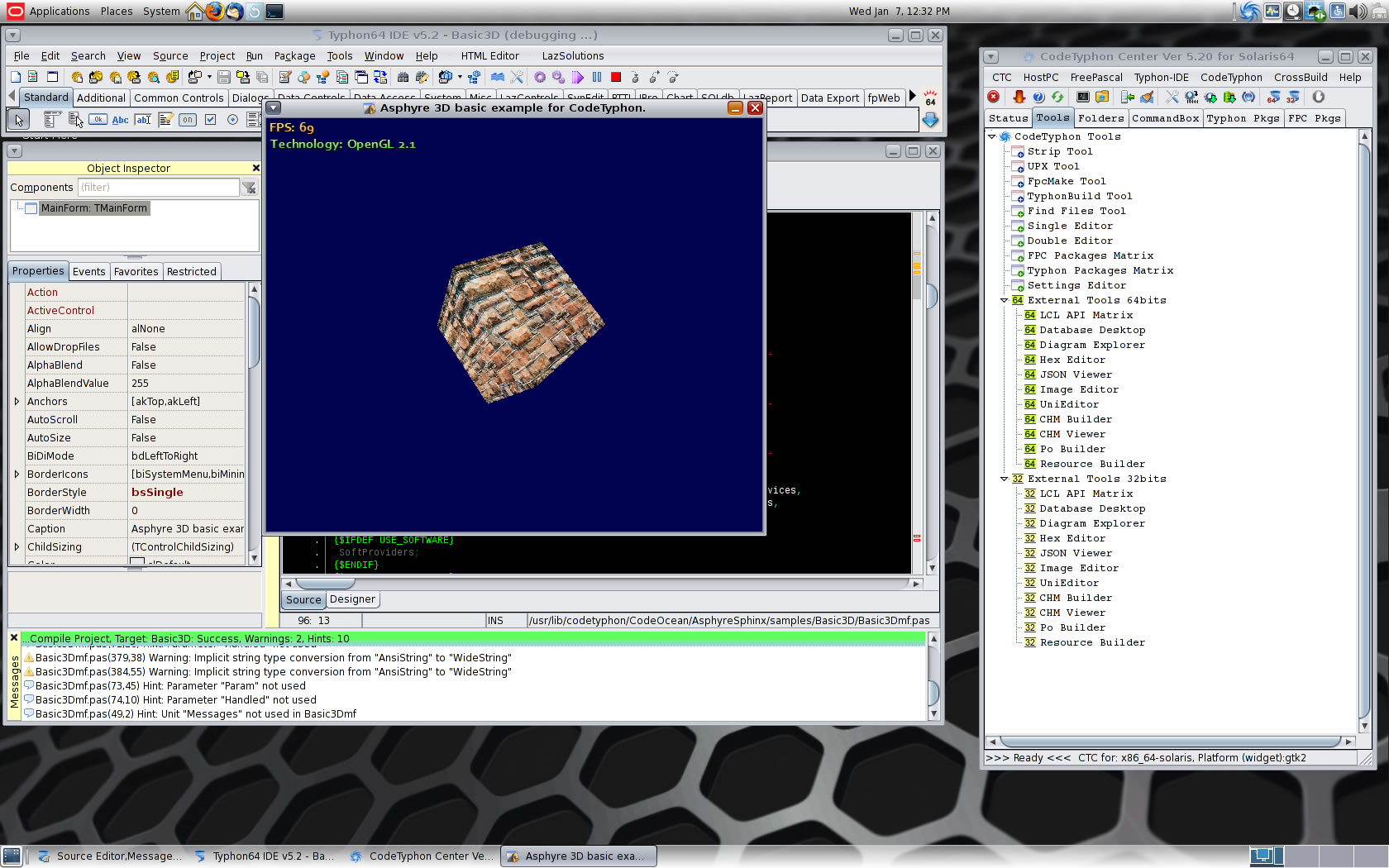The height and width of the screenshot is (868, 1389).
Task: Click the broom cleanup icon in CodeTyphon Center
Action: [x=1147, y=97]
